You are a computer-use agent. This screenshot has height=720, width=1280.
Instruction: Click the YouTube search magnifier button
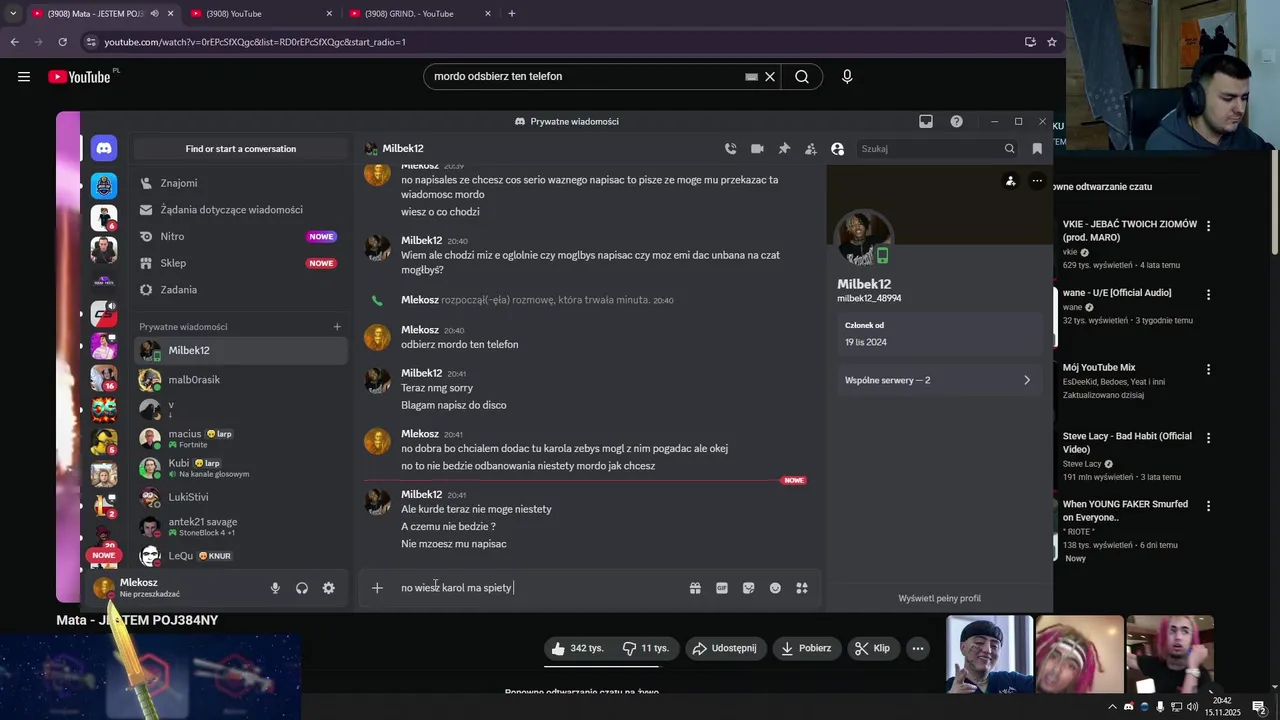click(802, 77)
